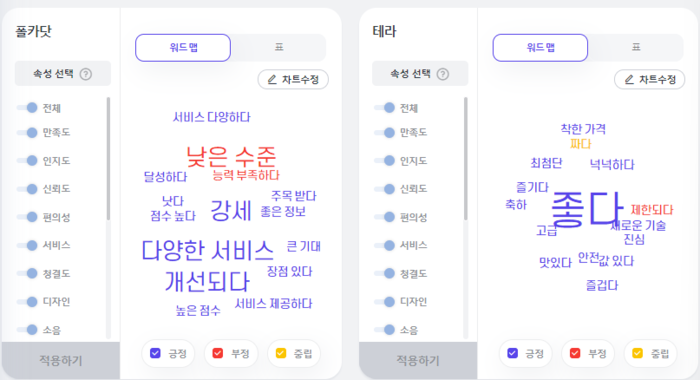Screen dimensions: 700x380
Task: Uncheck 부정 checkbox under 테라 word map
Action: coord(575,353)
